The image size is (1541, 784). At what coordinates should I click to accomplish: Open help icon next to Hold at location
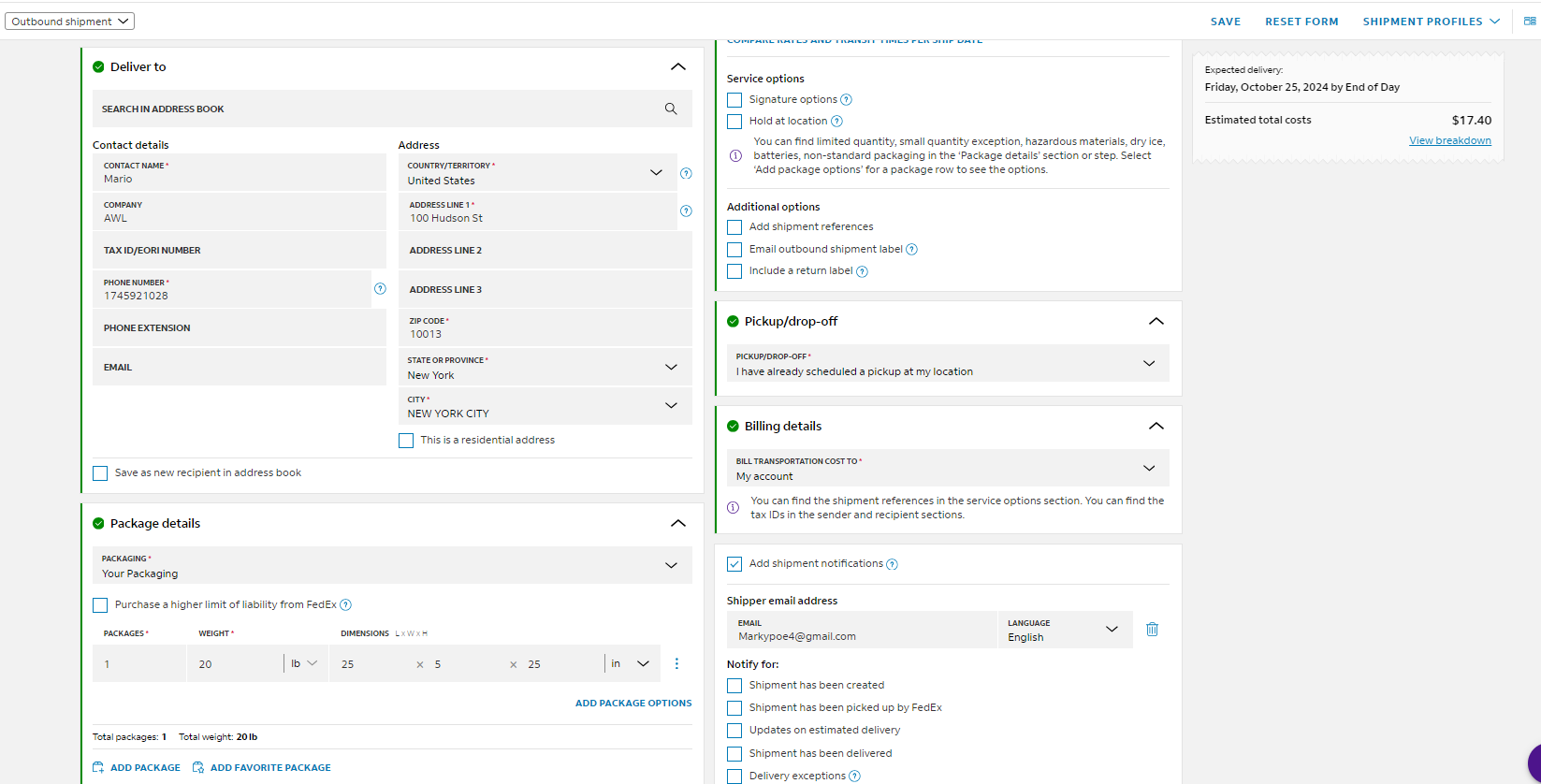[x=836, y=122]
